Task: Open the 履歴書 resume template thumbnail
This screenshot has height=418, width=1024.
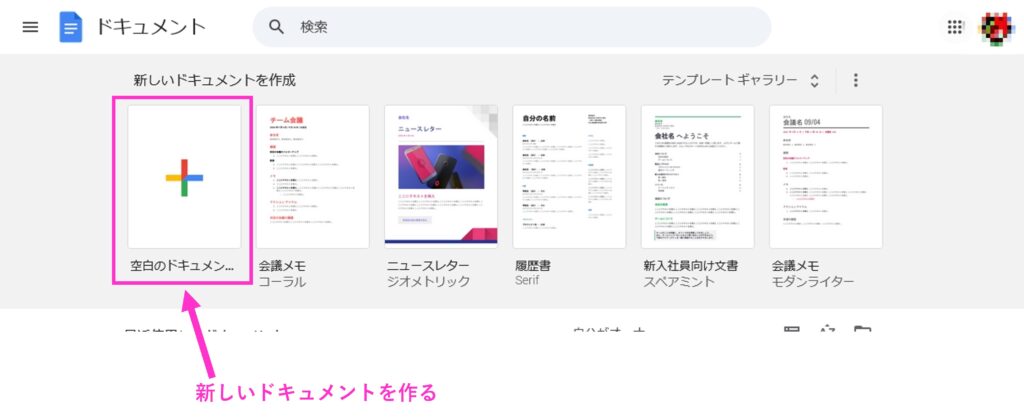Action: [569, 177]
